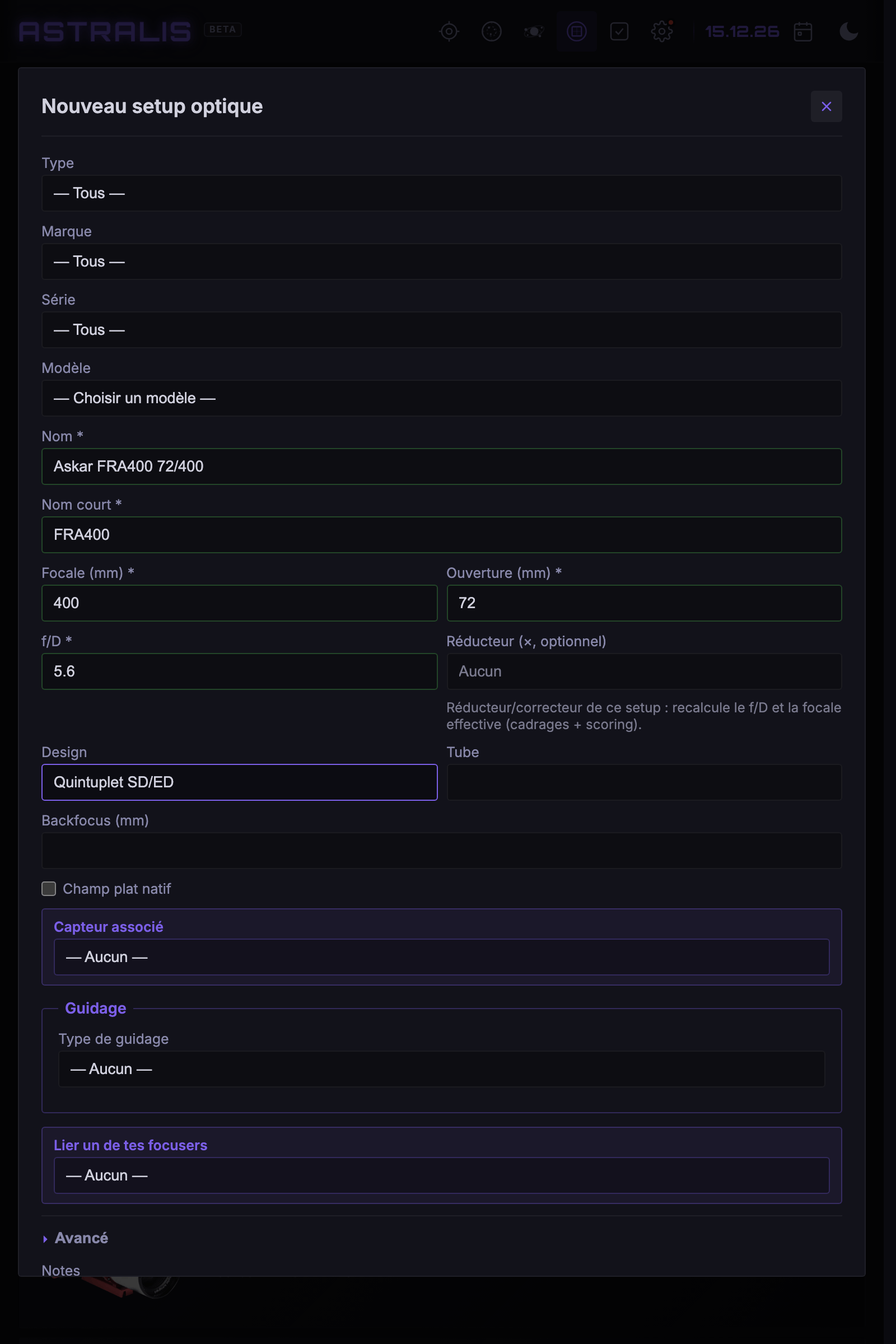Click the ASTRALIS logo
896x1344 pixels.
pos(105,31)
